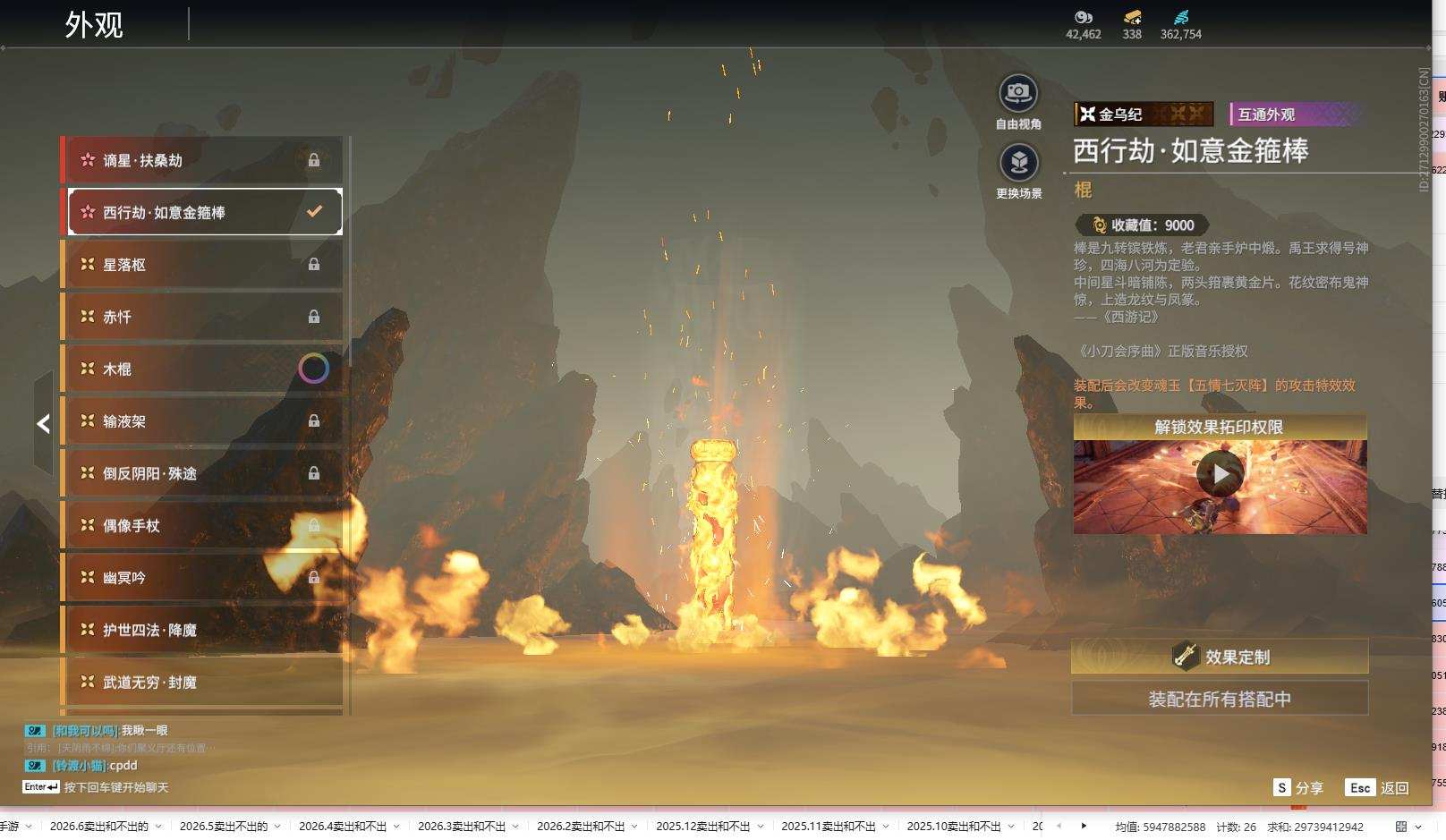Collapse the appearance list with left arrow
This screenshot has height=840, width=1446.
tap(43, 423)
